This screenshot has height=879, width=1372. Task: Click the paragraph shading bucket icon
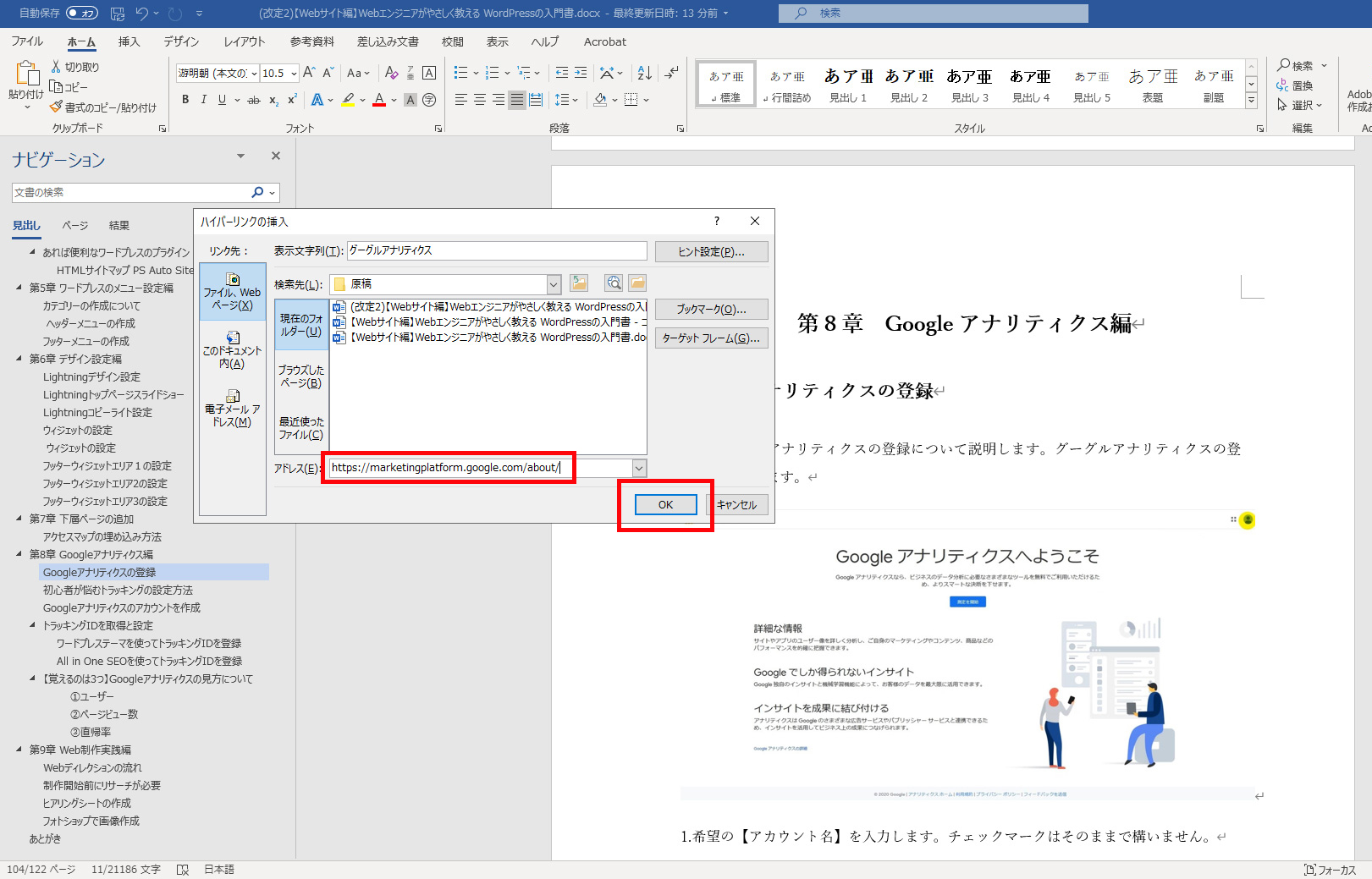pyautogui.click(x=600, y=100)
